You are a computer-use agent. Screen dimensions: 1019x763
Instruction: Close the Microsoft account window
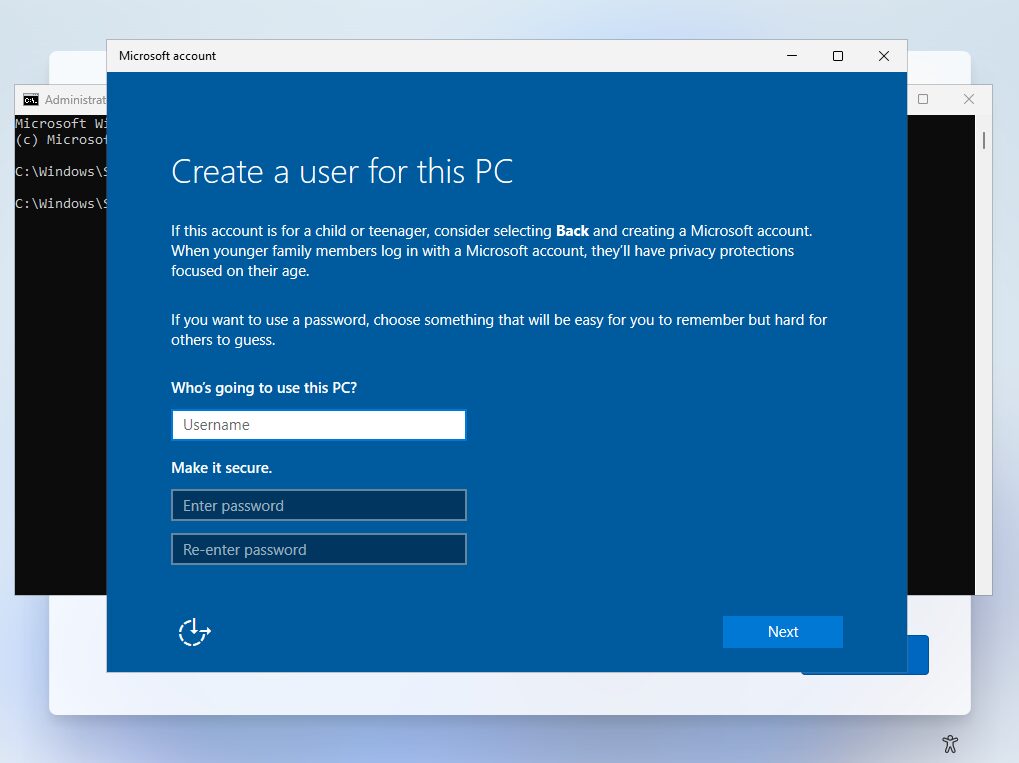tap(884, 56)
